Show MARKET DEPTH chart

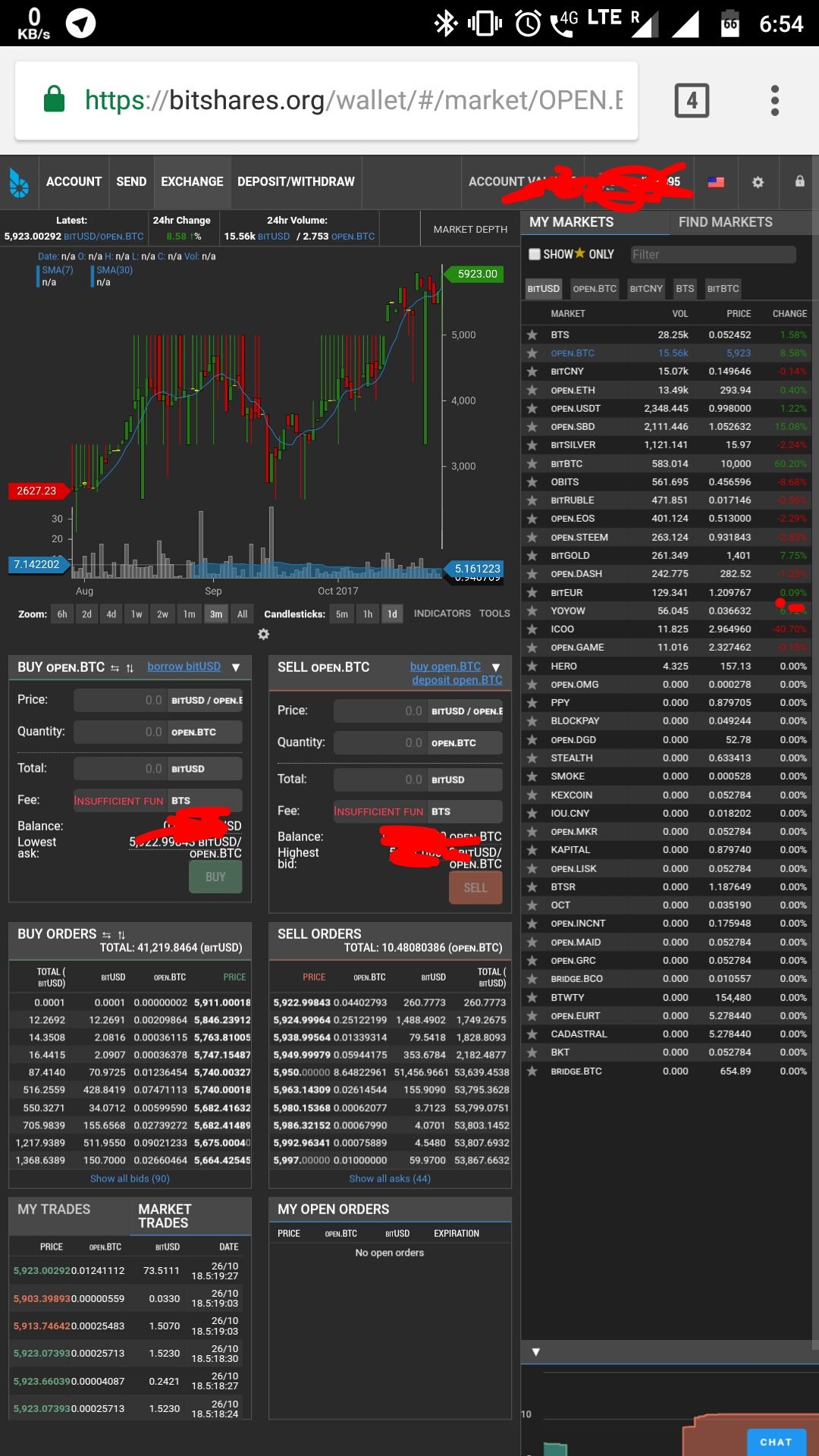[470, 229]
